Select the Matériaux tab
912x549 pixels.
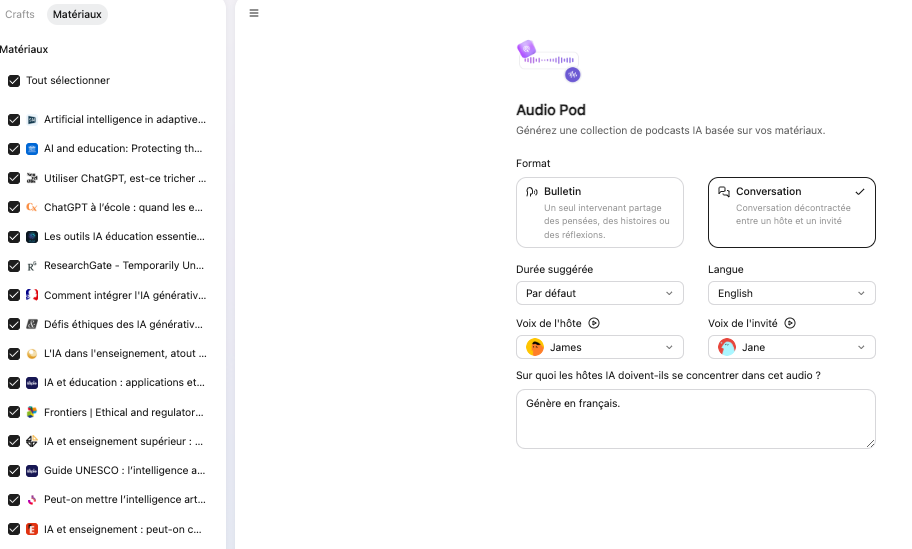pyautogui.click(x=77, y=14)
